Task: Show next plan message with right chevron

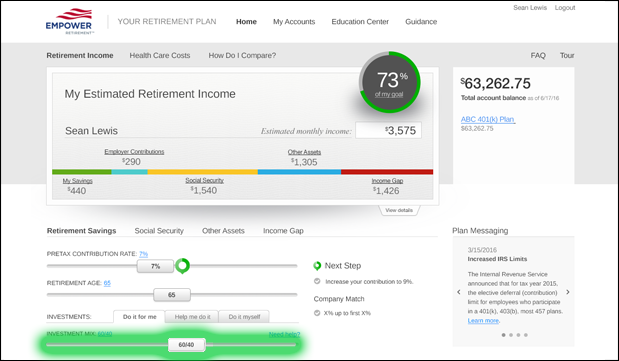Action: pos(568,292)
